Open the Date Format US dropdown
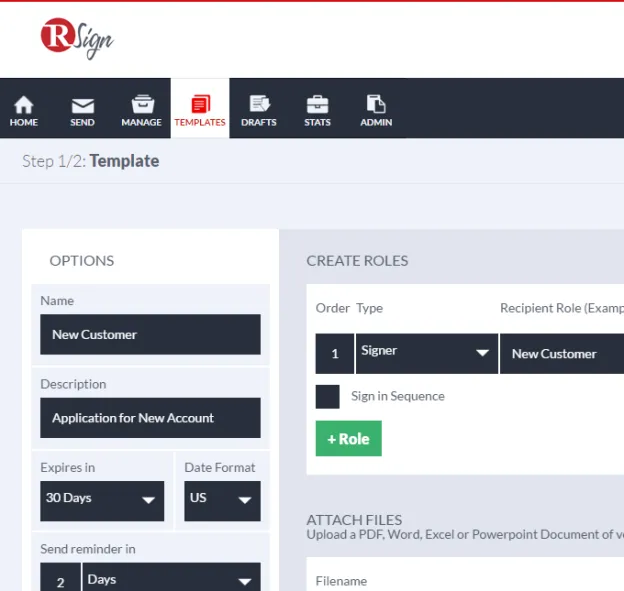This screenshot has height=591, width=624. (x=222, y=501)
